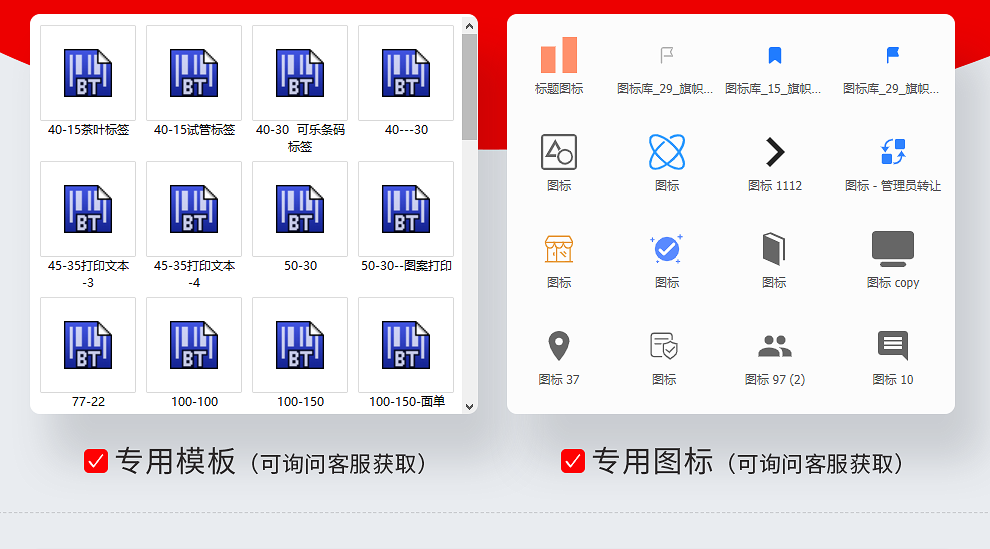Screen dimensions: 990x549
Task: Select the blue bookmark 图标库_15 icon
Action: [775, 55]
